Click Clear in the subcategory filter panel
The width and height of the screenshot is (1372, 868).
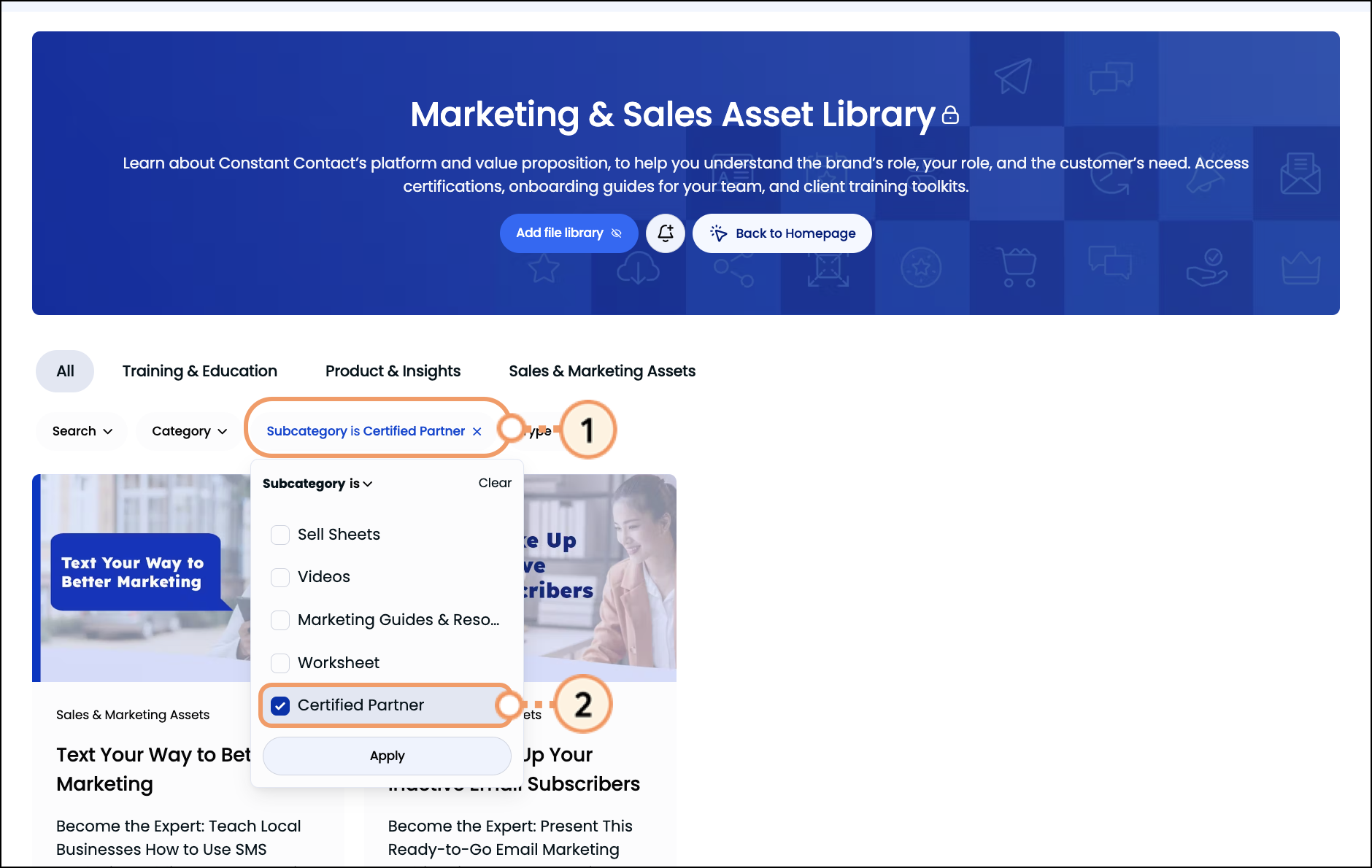(495, 483)
